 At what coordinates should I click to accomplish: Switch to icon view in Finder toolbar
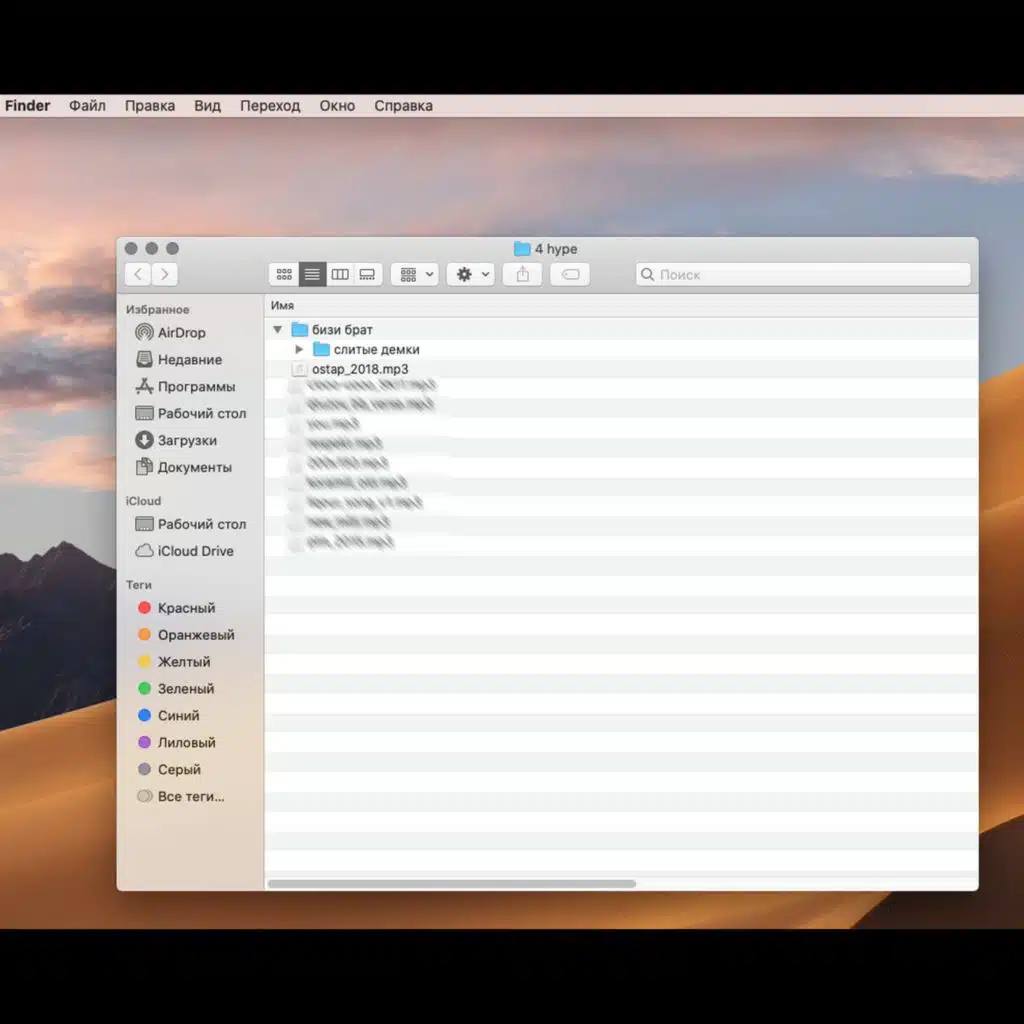(x=284, y=274)
